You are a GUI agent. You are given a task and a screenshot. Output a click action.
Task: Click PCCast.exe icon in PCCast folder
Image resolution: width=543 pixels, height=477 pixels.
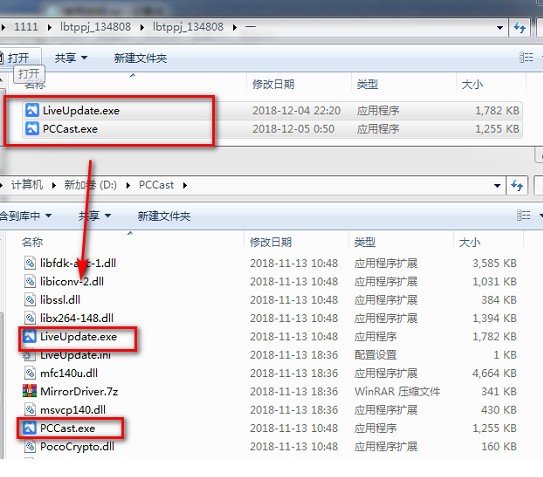point(29,428)
